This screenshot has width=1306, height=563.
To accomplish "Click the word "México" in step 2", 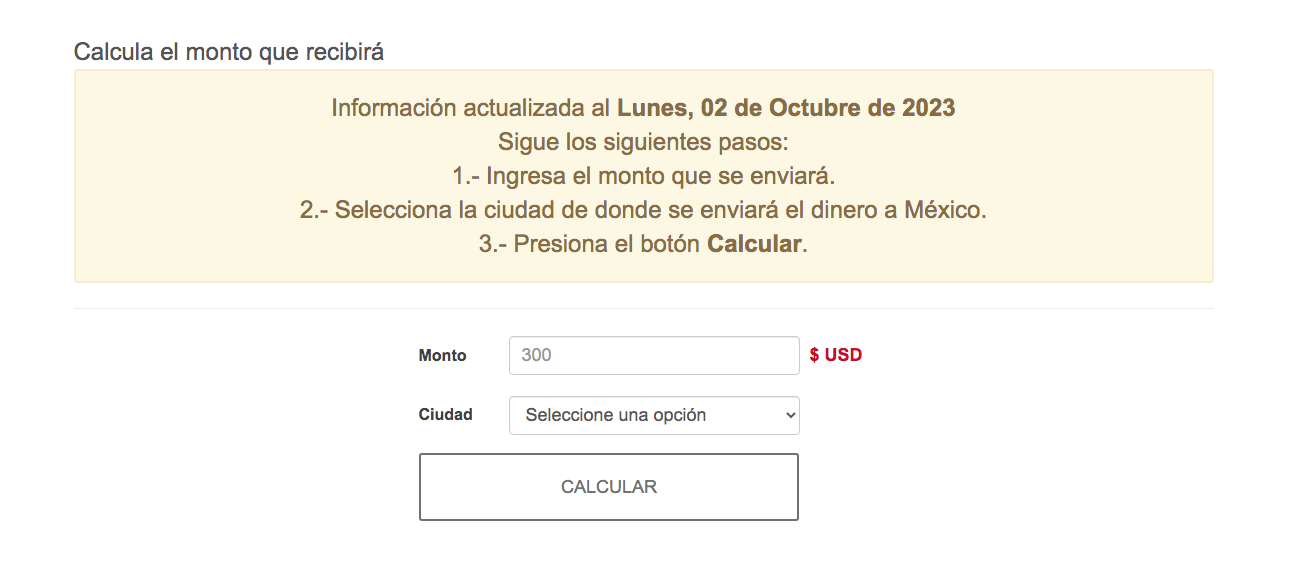I will 944,210.
